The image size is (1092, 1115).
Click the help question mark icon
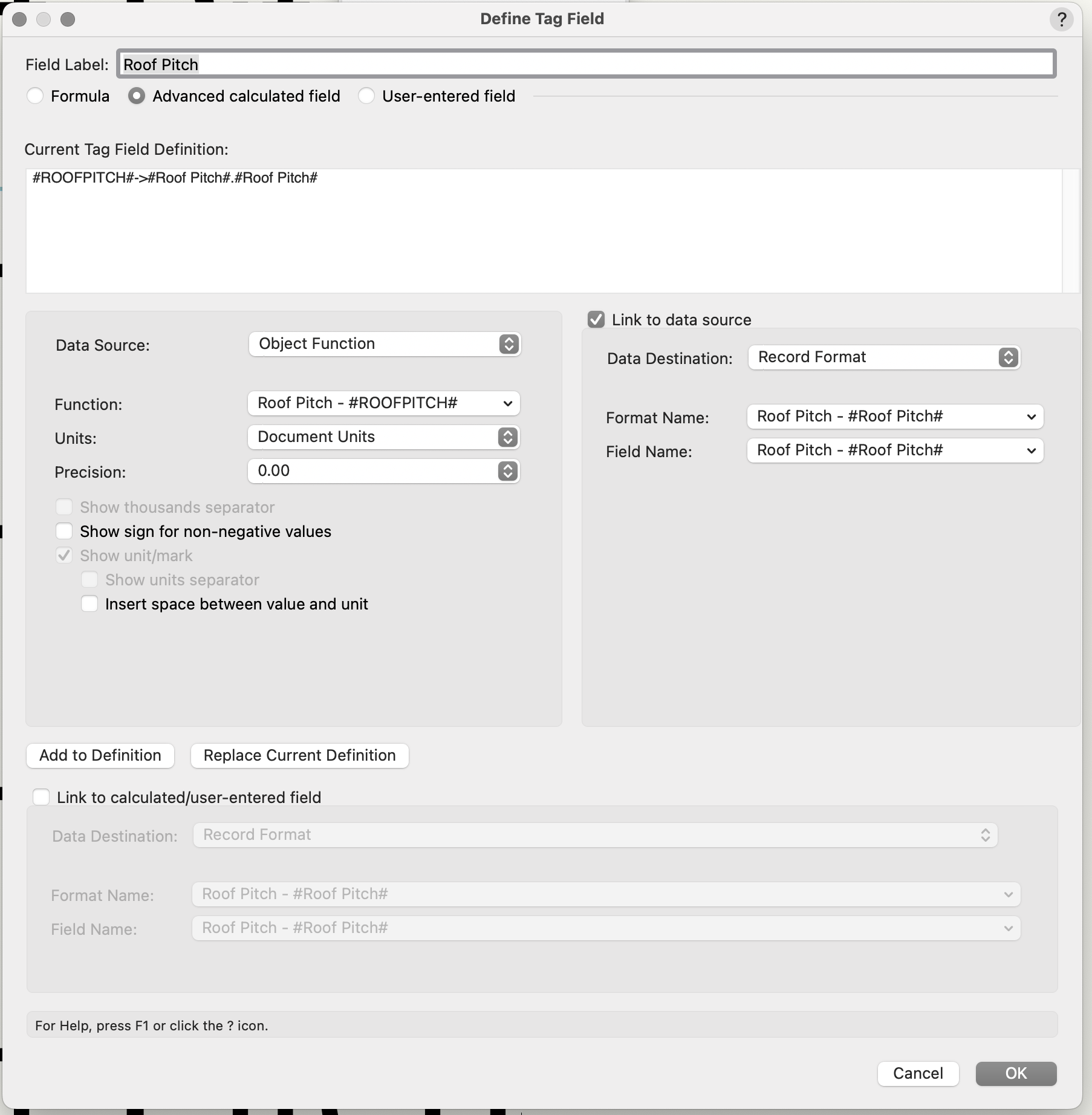click(1061, 19)
